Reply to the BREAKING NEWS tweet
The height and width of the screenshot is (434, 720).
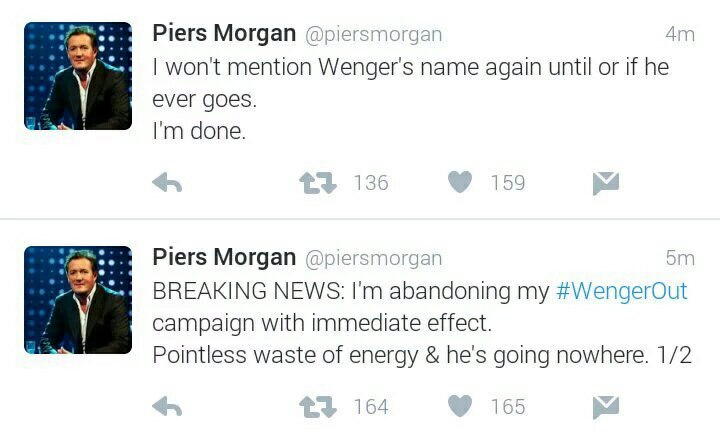166,407
